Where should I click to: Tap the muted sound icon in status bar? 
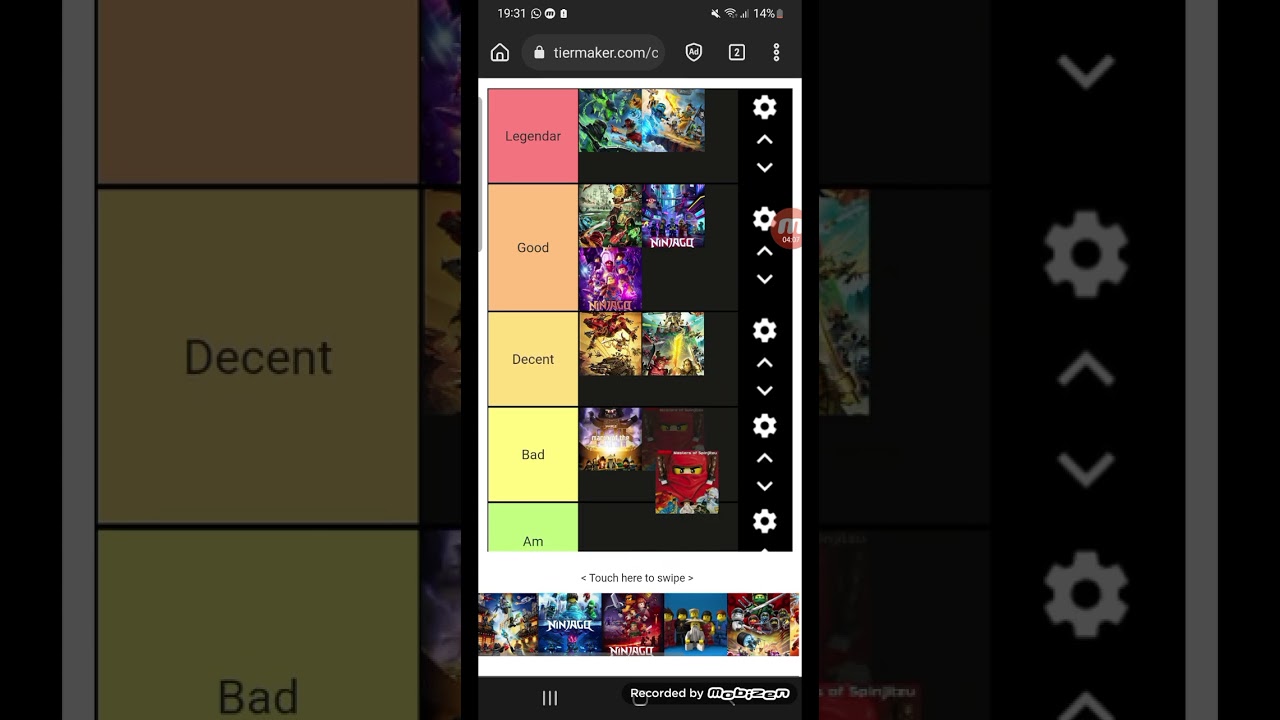click(715, 14)
